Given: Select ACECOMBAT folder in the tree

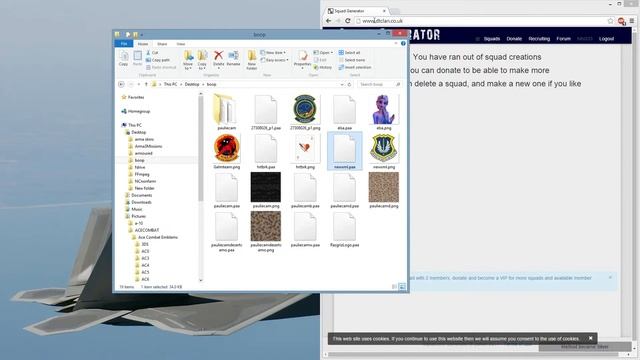Looking at the screenshot, I should 144,230.
